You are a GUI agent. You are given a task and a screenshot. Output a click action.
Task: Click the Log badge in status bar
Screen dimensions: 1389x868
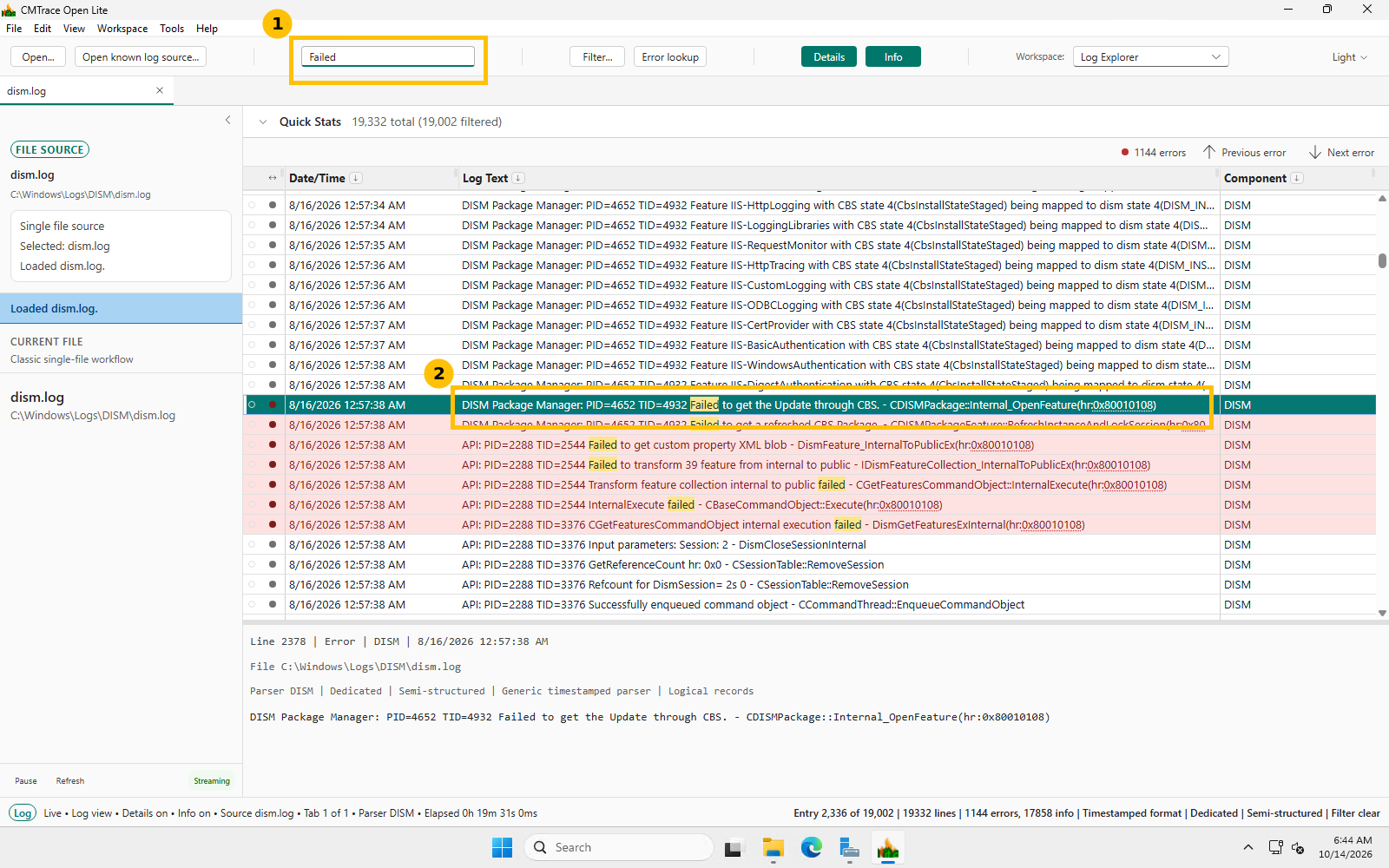23,813
